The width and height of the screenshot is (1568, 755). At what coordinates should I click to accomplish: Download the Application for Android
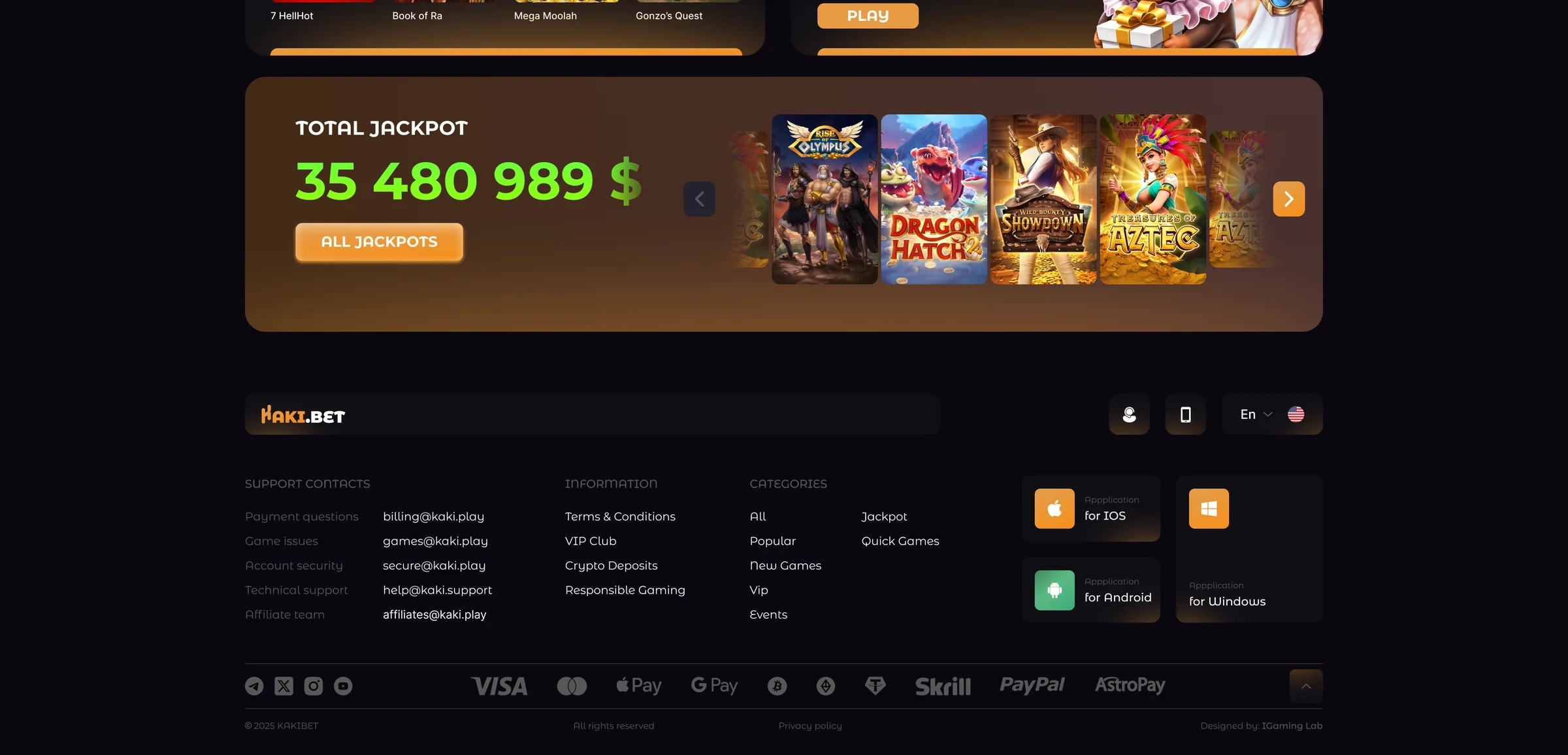(x=1090, y=590)
